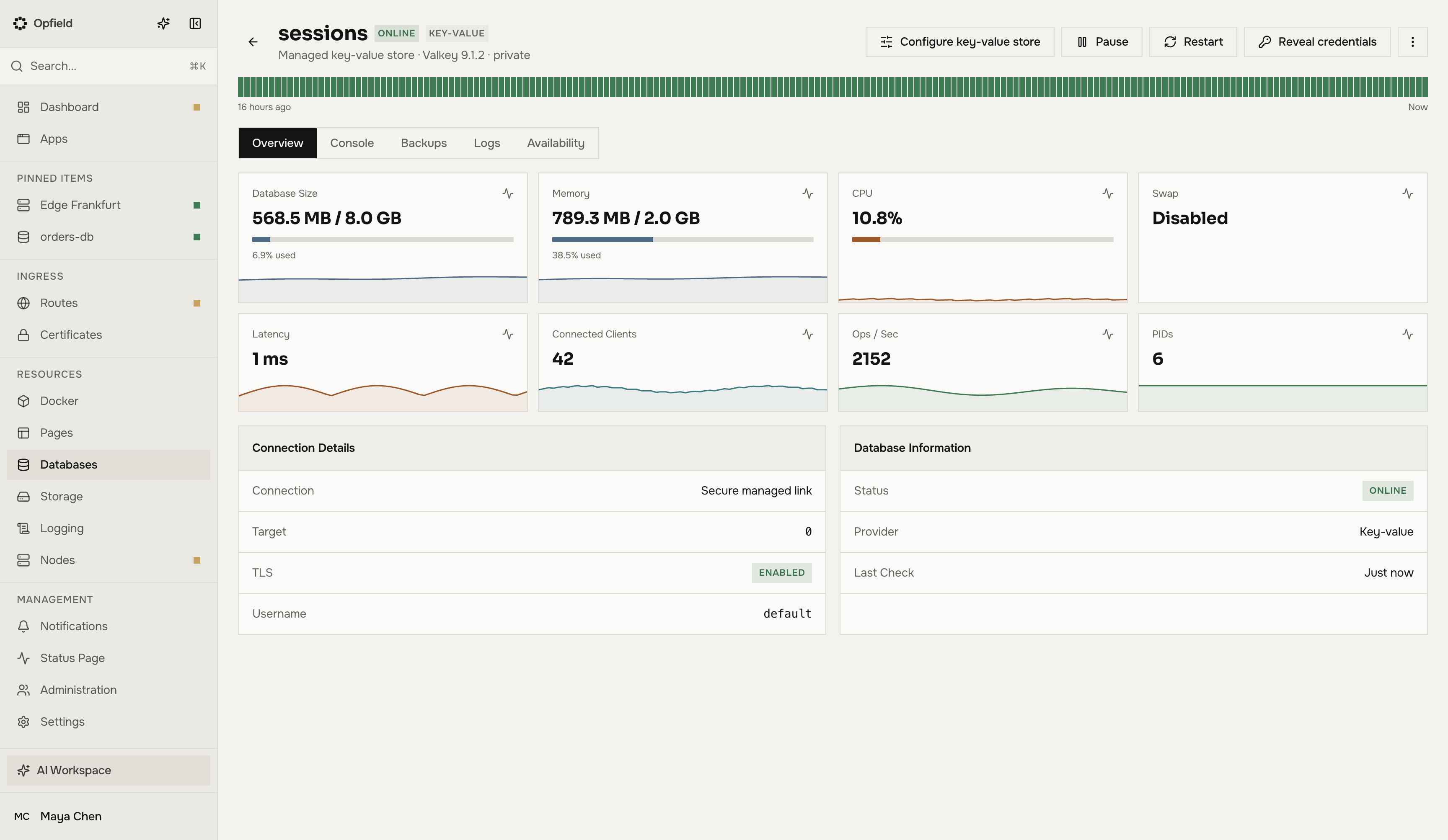Restart the sessions database
This screenshot has width=1448, height=840.
[1193, 42]
